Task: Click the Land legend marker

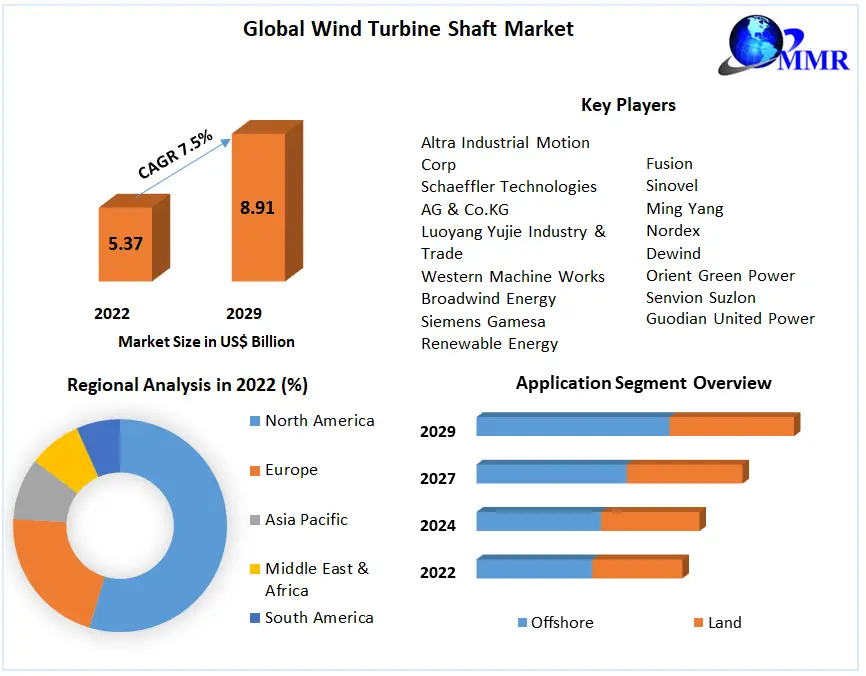Action: 698,623
